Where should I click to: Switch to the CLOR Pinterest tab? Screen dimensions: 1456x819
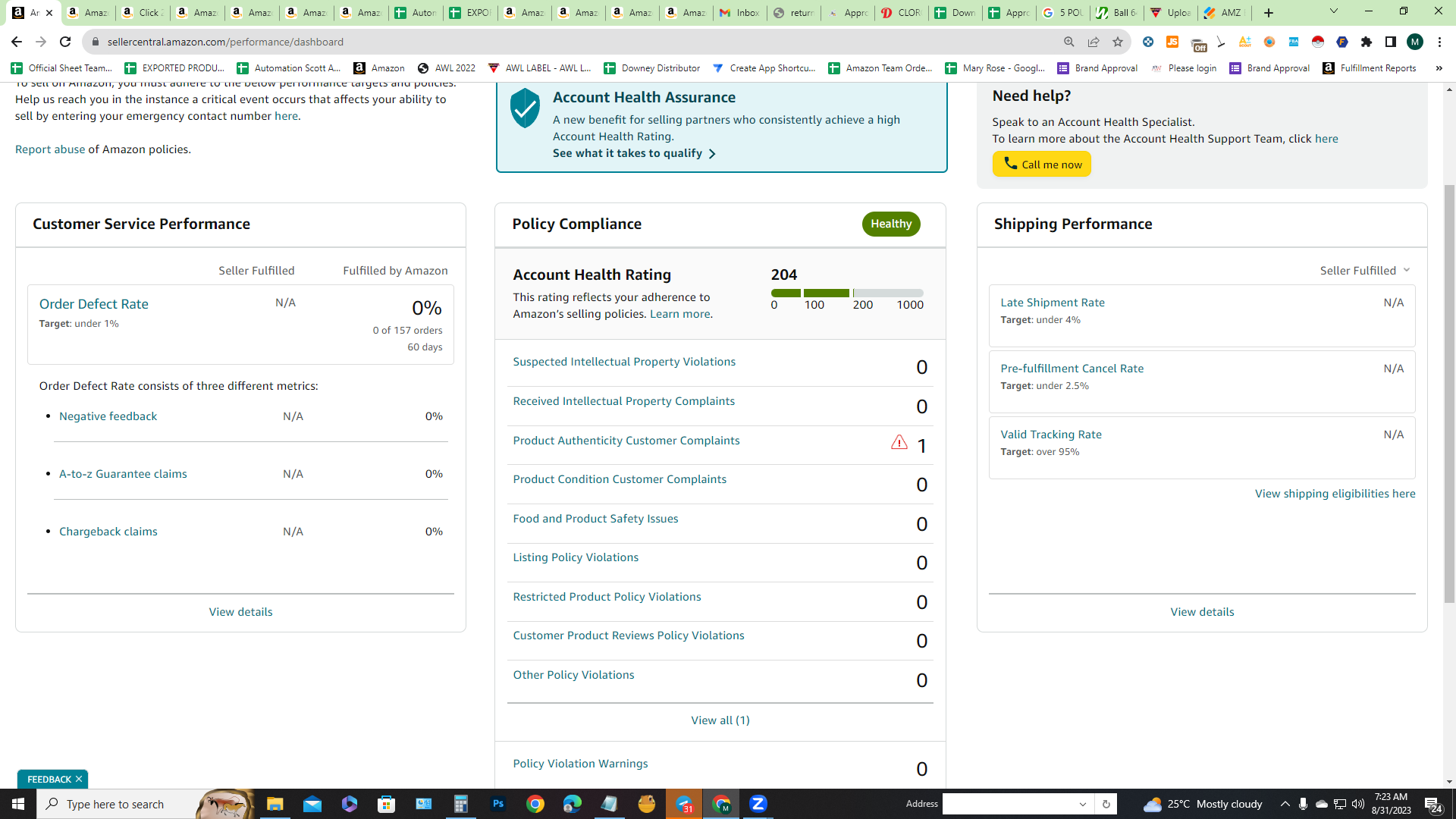(x=902, y=13)
